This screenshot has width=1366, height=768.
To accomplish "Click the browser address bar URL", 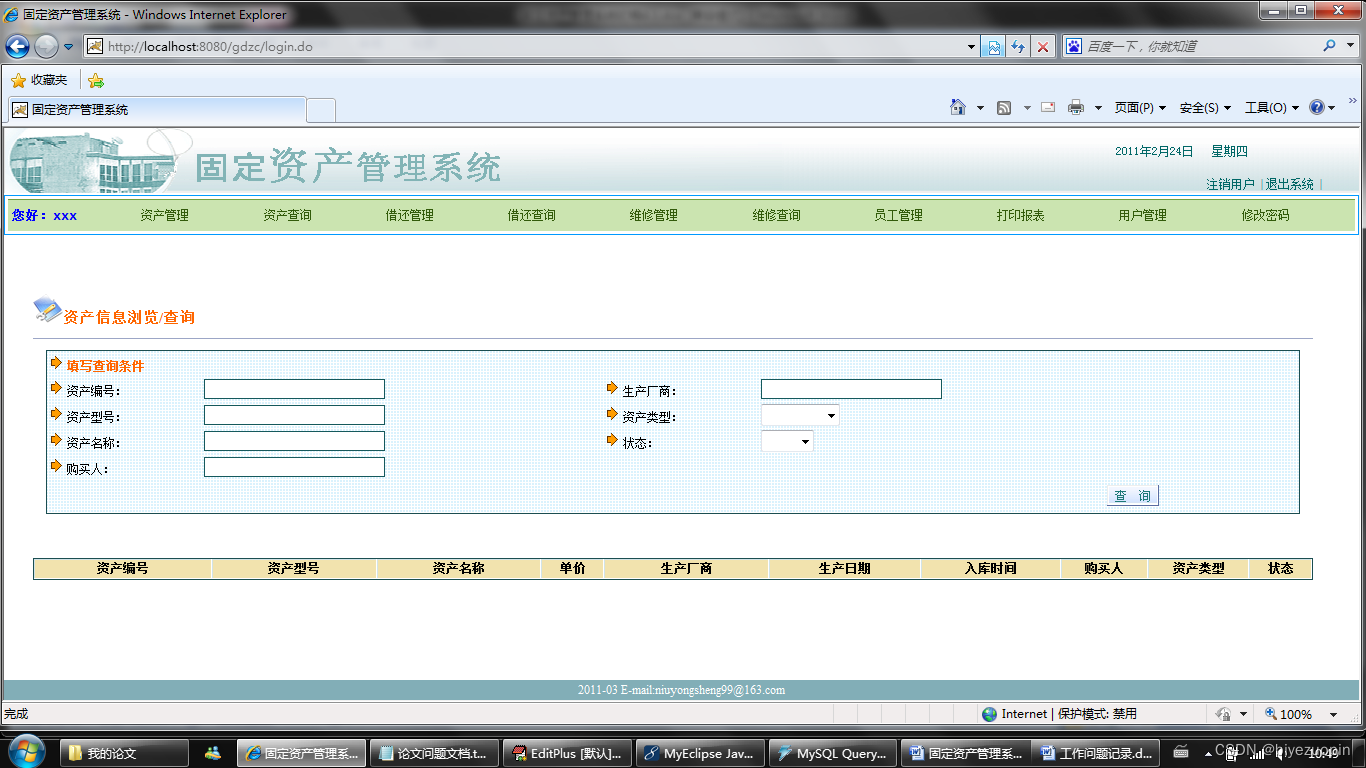I will click(x=210, y=46).
